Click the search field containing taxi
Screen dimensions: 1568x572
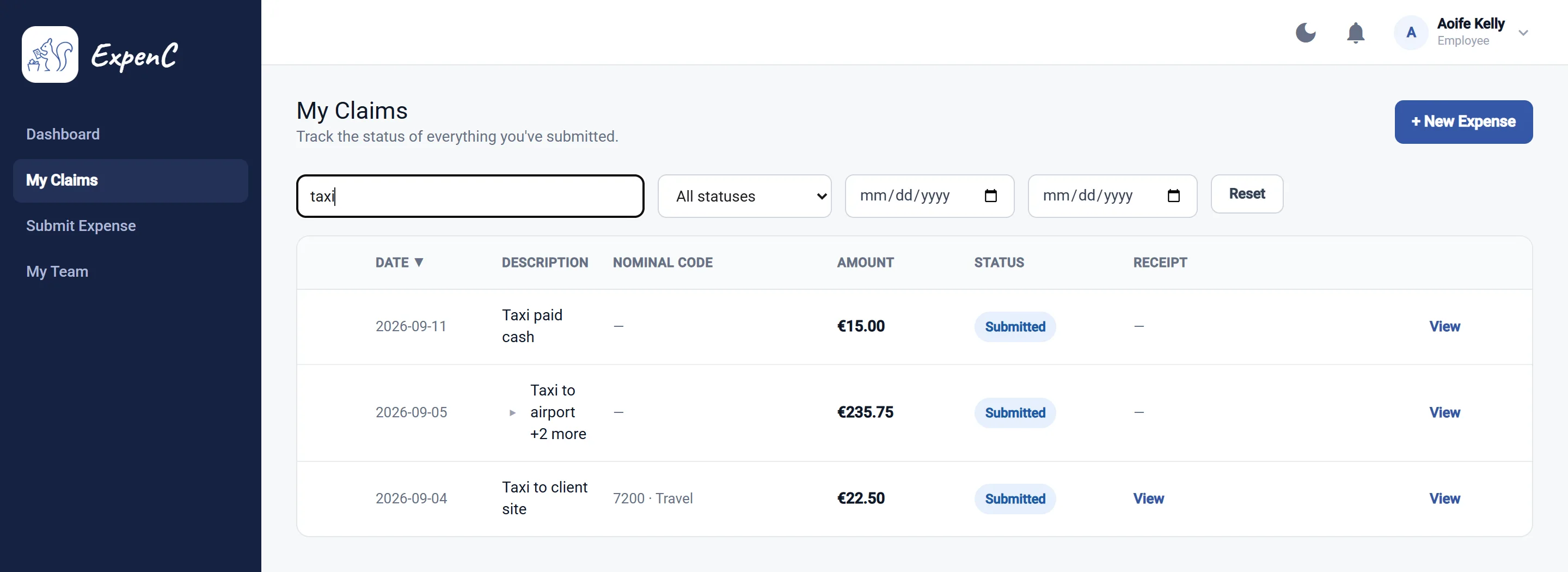(x=470, y=196)
